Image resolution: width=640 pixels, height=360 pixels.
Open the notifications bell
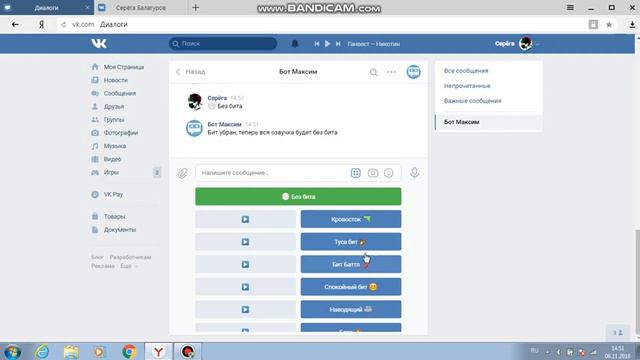(x=295, y=44)
